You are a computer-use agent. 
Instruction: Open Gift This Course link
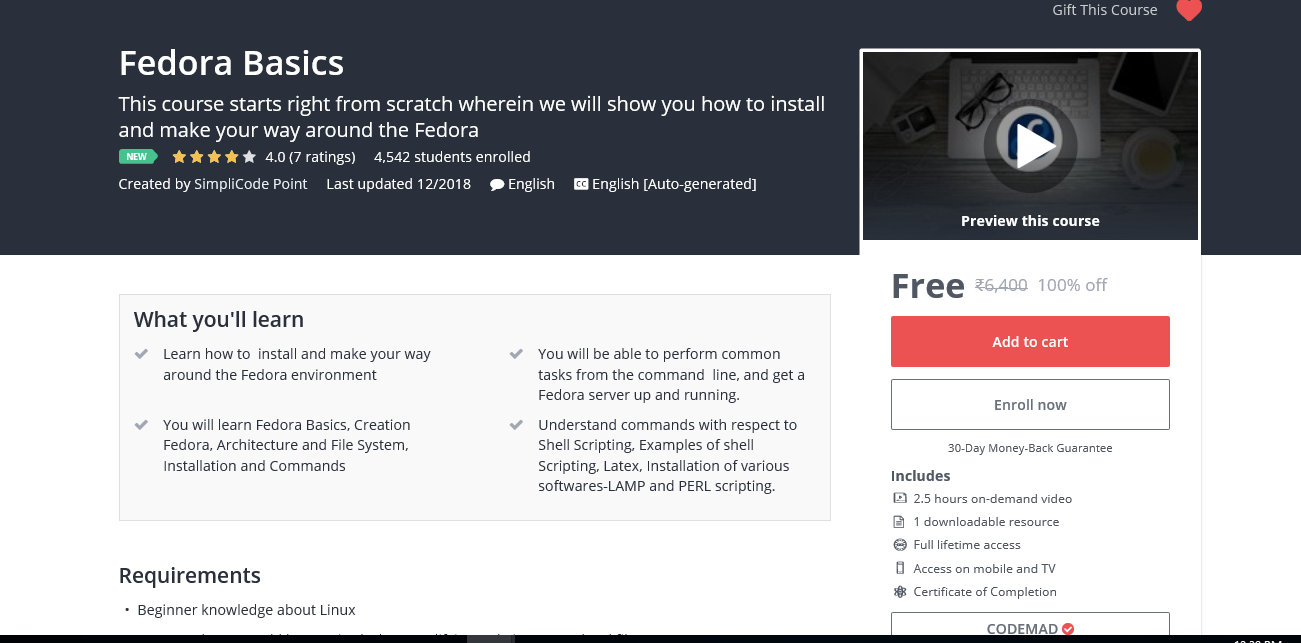pos(1105,10)
